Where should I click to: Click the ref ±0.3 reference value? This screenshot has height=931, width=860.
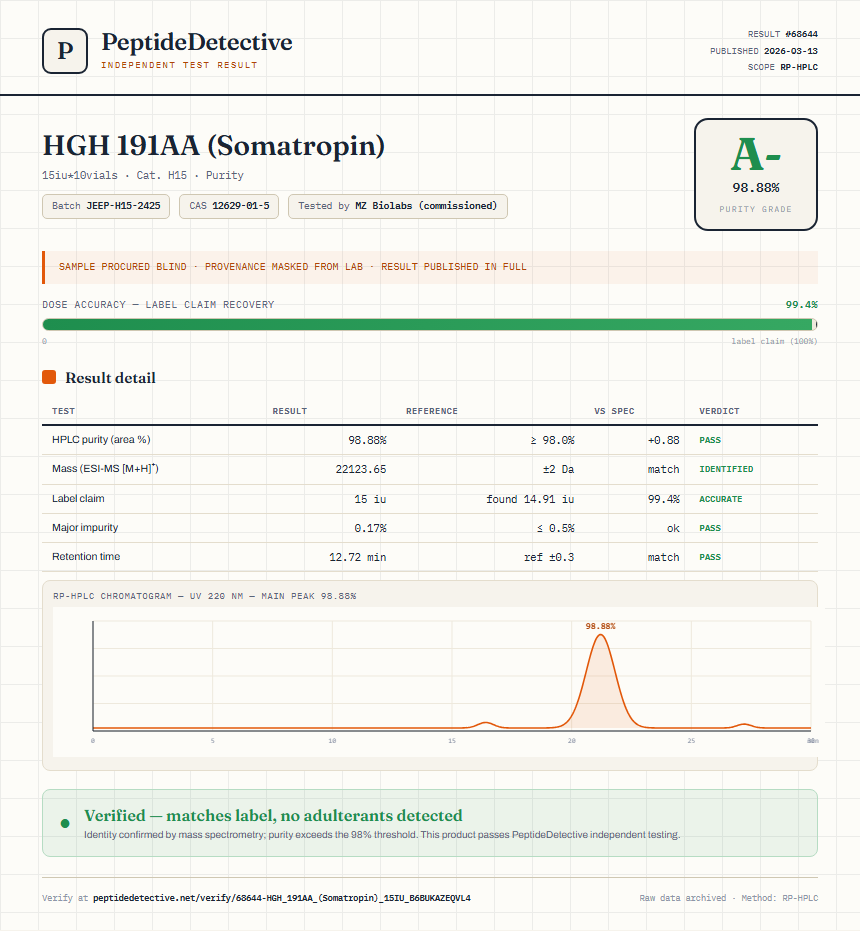point(549,557)
